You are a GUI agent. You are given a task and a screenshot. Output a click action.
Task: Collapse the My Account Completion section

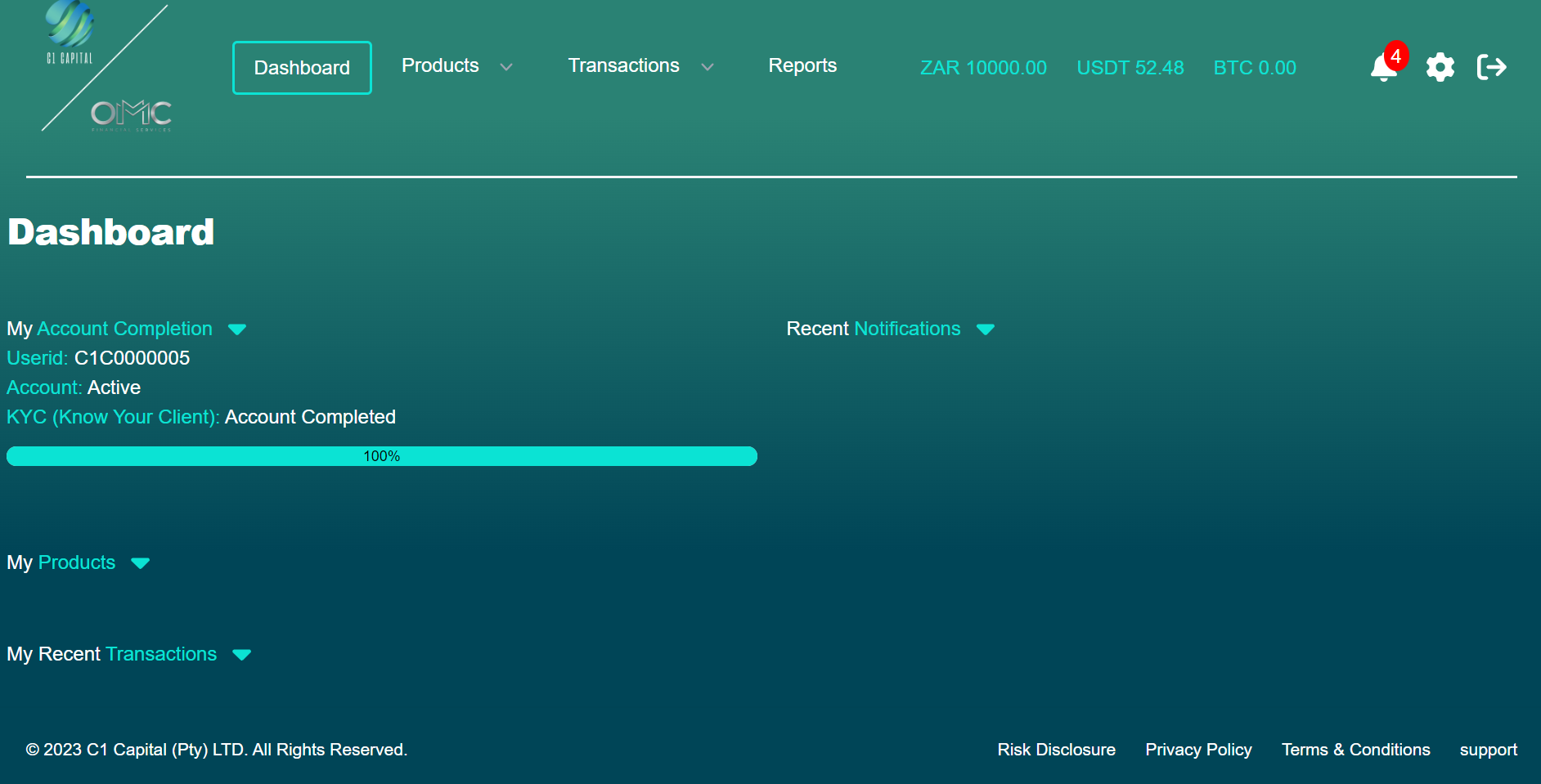[237, 329]
